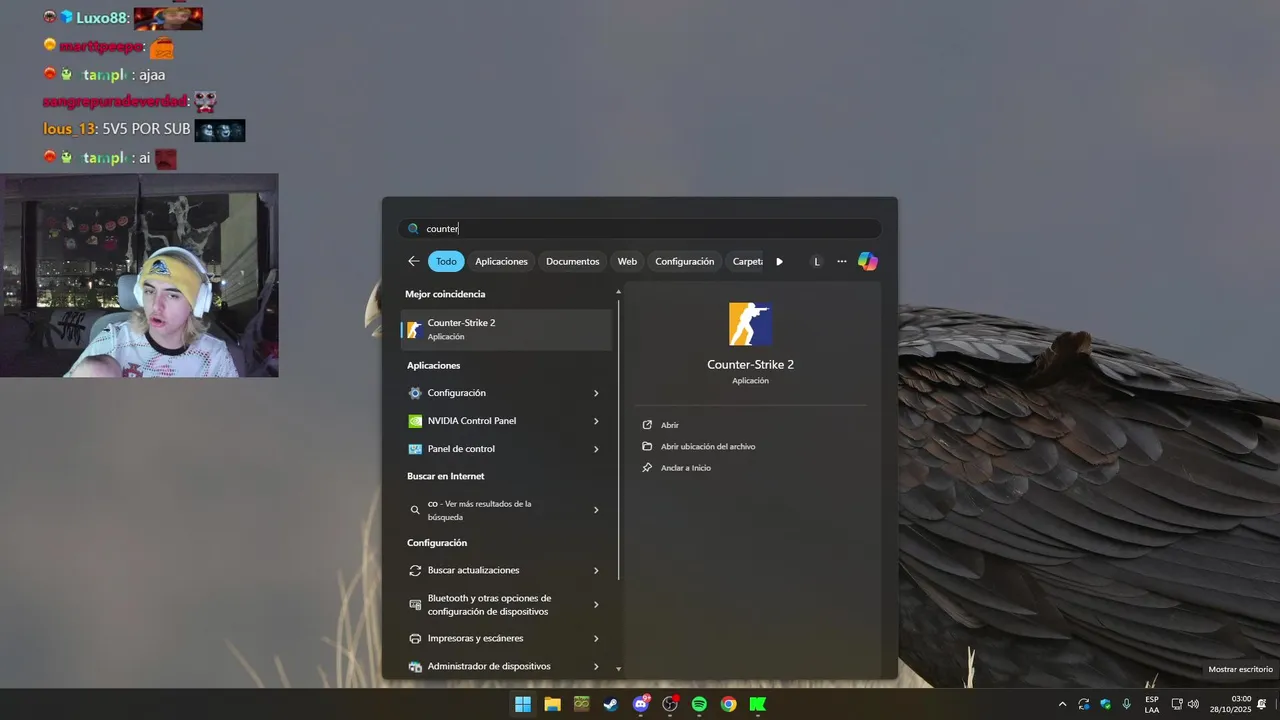Viewport: 1280px width, 720px height.
Task: Open Spotify from taskbar
Action: [x=699, y=704]
